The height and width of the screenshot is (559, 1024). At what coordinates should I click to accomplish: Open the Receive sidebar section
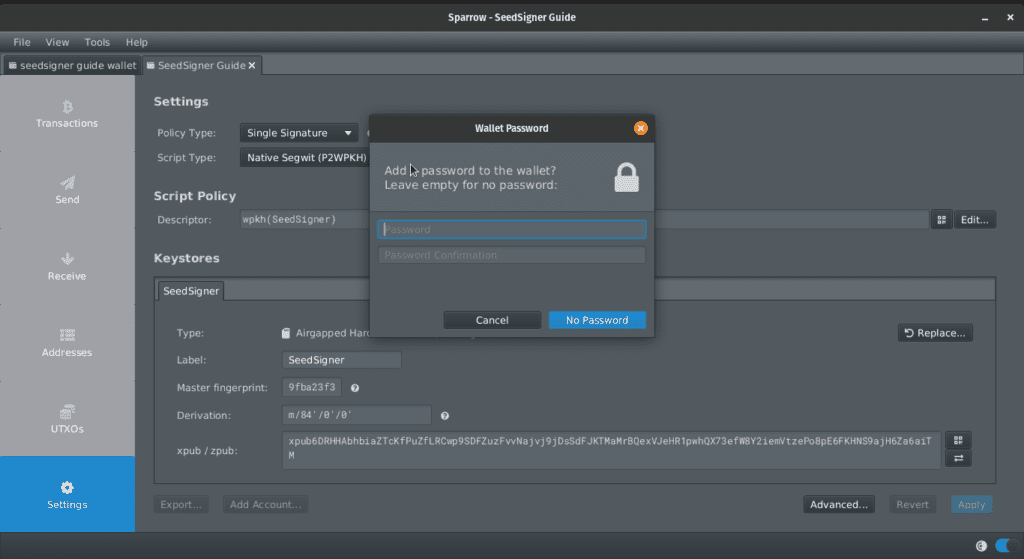67,266
